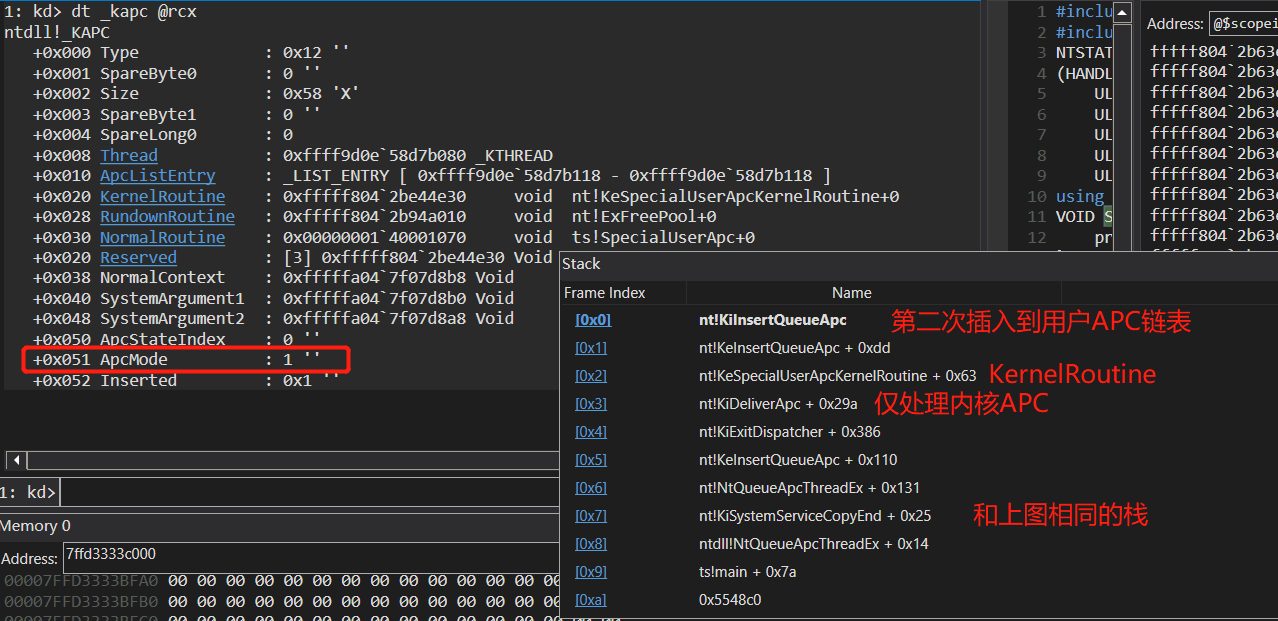Click the '+0x051 ApcMode' row
Image resolution: width=1278 pixels, height=621 pixels.
click(177, 360)
